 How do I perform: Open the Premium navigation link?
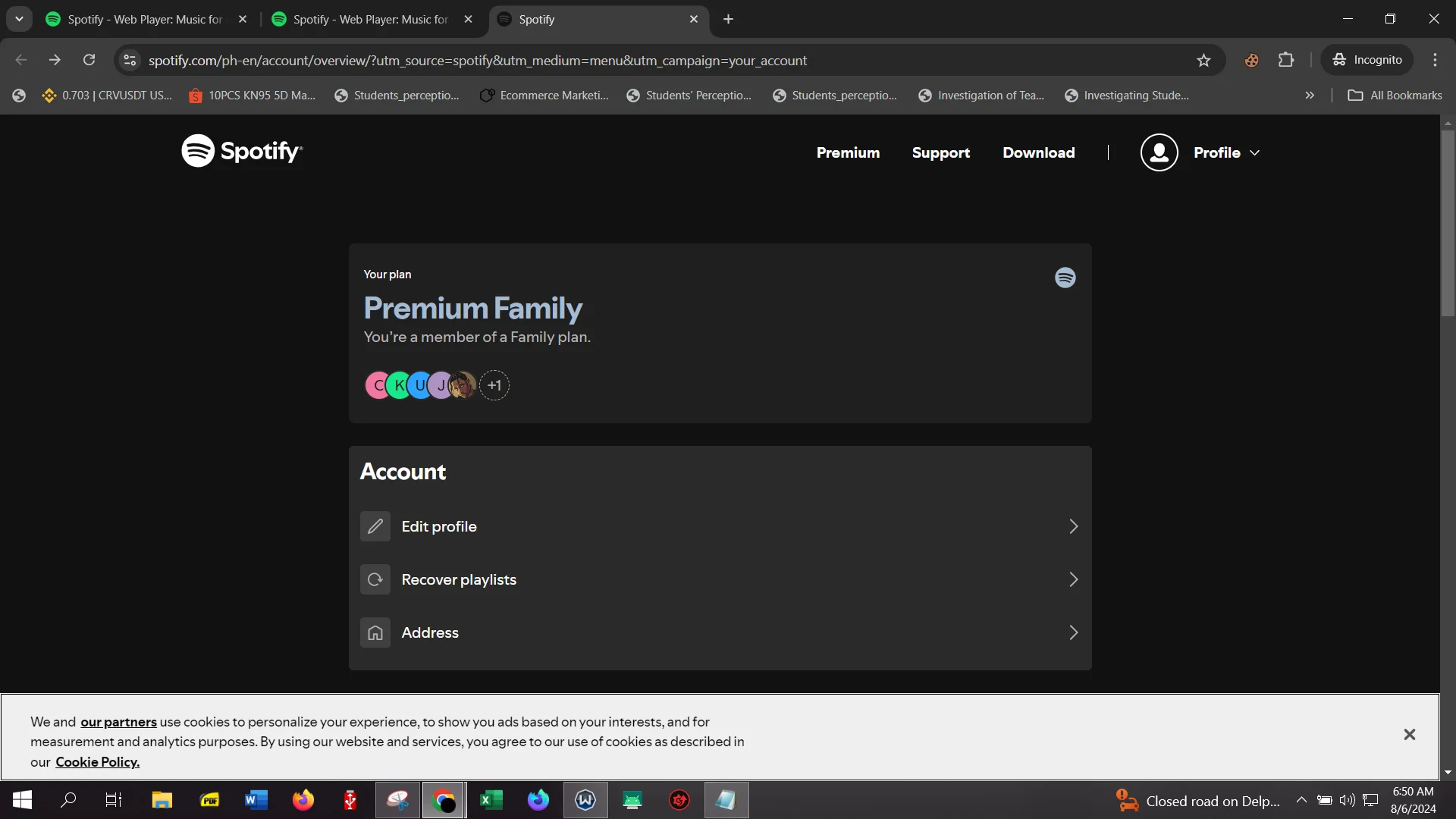coord(848,152)
